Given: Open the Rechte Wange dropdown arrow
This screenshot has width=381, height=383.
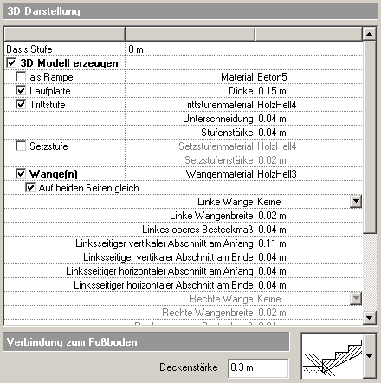Looking at the screenshot, I should pos(356,298).
